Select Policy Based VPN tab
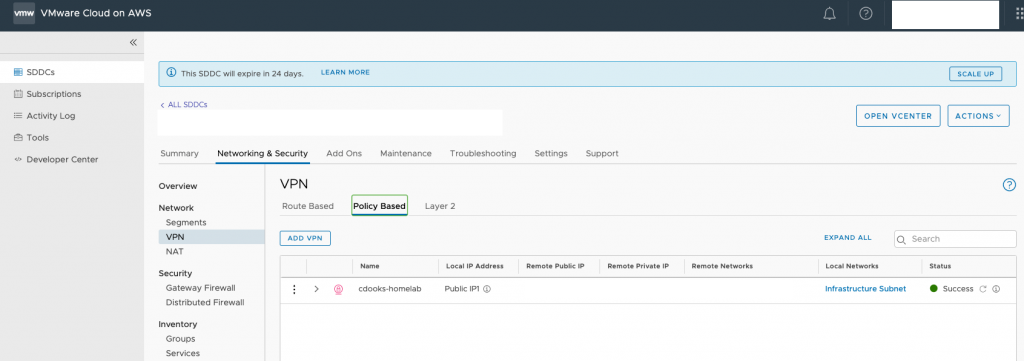The width and height of the screenshot is (1024, 361). pyautogui.click(x=379, y=206)
